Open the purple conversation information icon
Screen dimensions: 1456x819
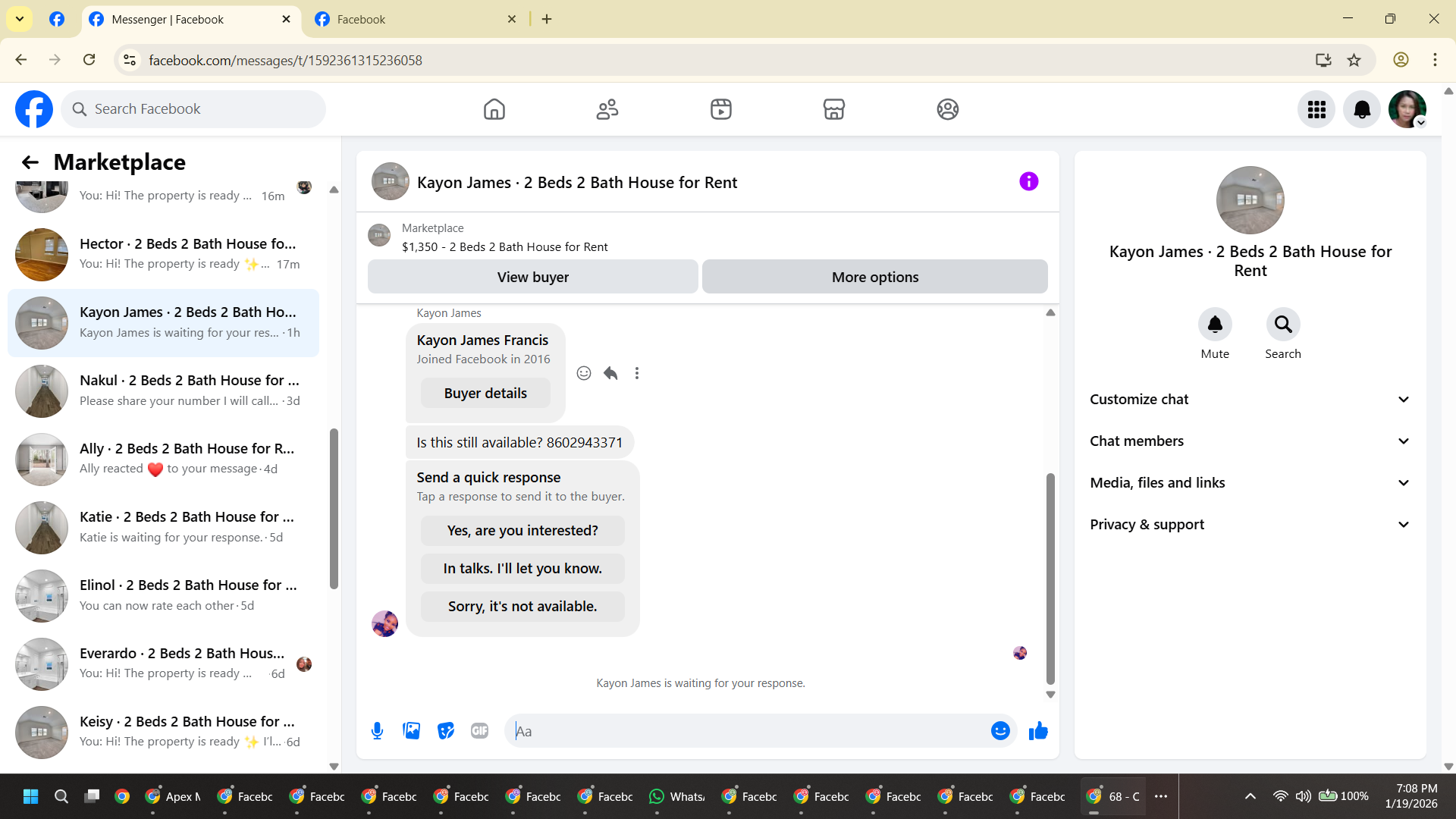tap(1028, 181)
